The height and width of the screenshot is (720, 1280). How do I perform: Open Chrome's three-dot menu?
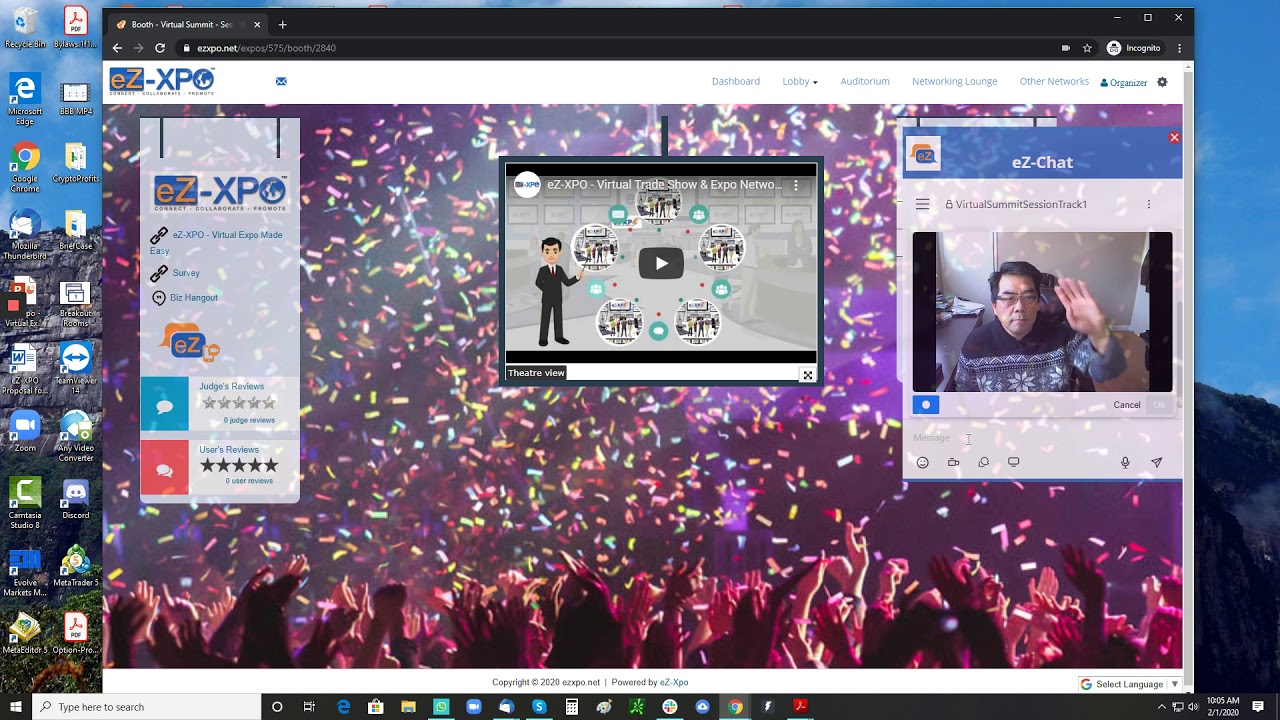pyautogui.click(x=1180, y=48)
